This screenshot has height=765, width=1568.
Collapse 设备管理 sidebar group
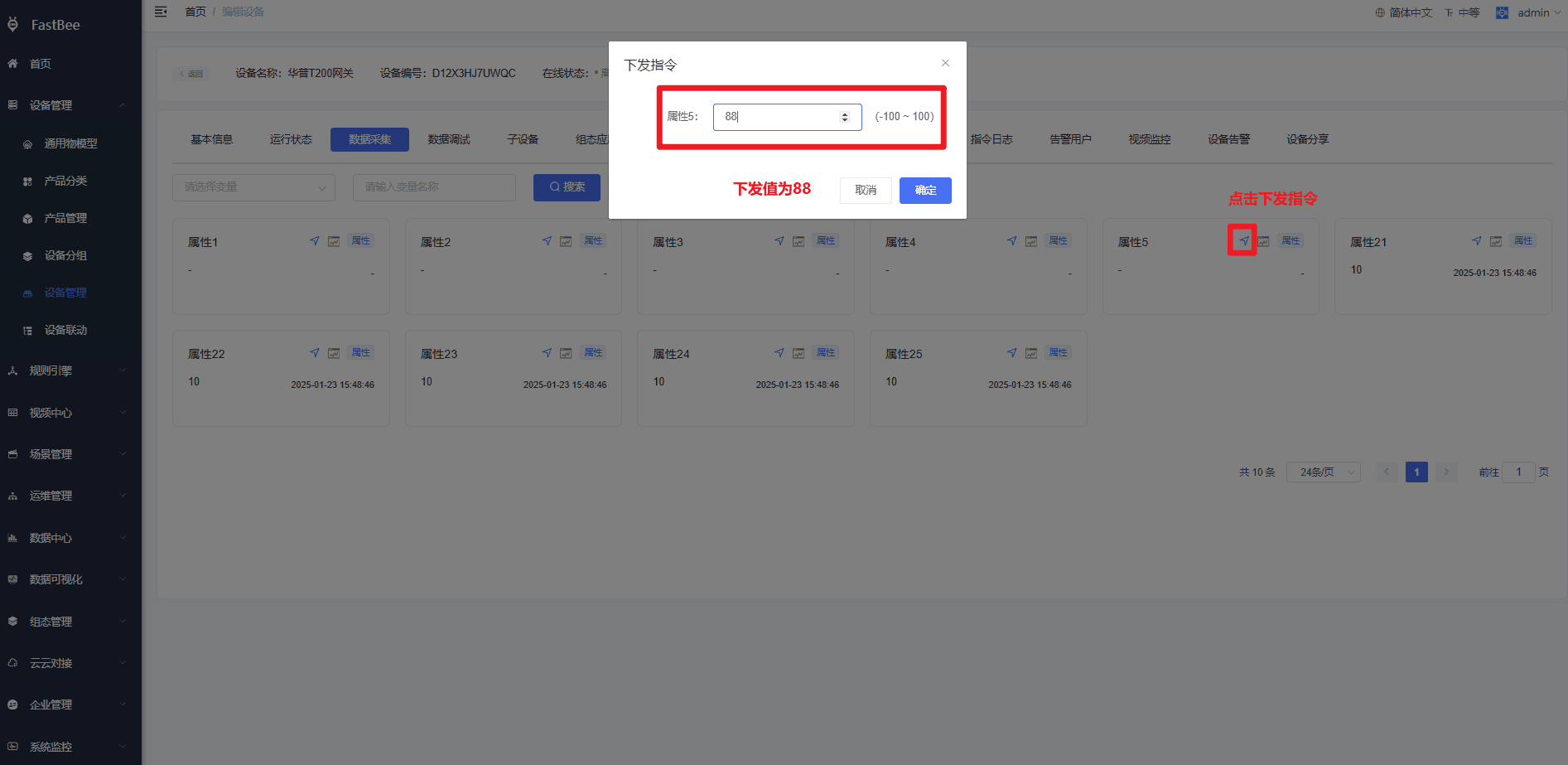point(70,105)
